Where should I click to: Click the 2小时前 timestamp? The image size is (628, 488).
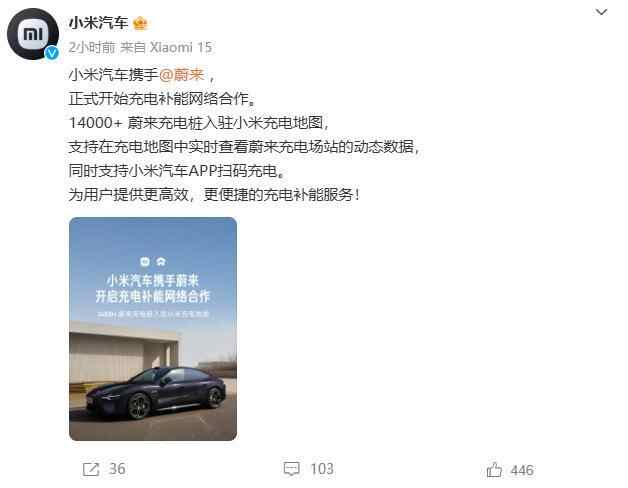(92, 47)
